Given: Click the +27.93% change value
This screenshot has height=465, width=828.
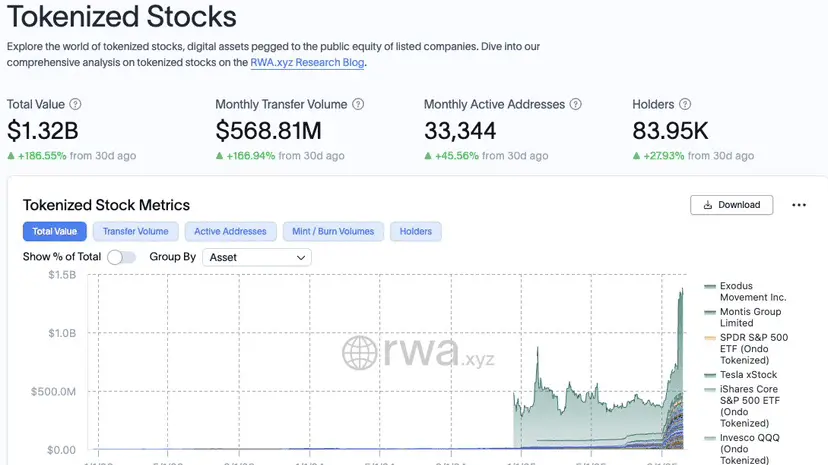Looking at the screenshot, I should tap(664, 156).
